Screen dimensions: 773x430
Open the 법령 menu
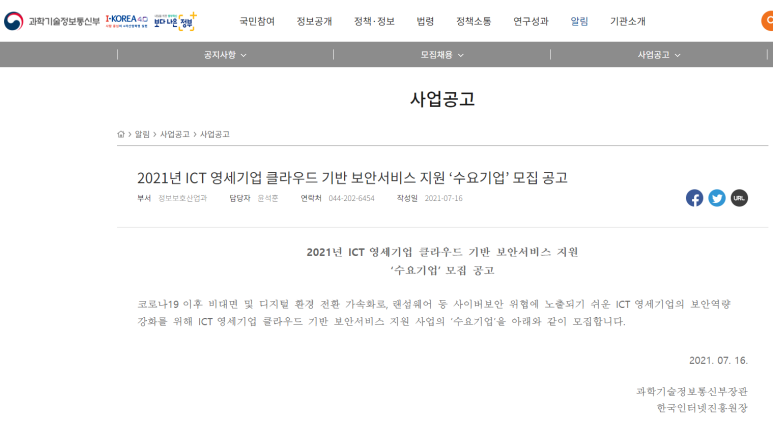pos(425,21)
